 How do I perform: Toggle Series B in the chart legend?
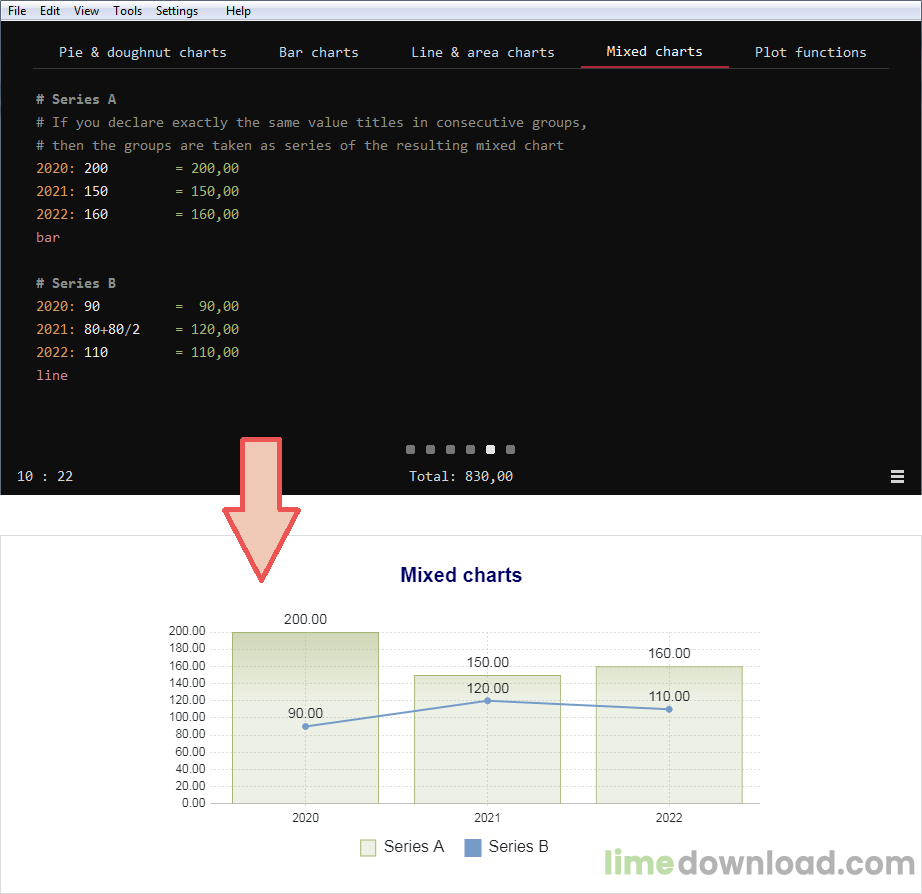[x=506, y=847]
